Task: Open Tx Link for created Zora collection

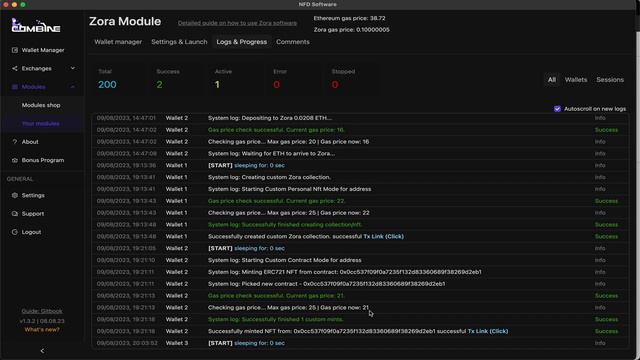Action: tap(383, 236)
